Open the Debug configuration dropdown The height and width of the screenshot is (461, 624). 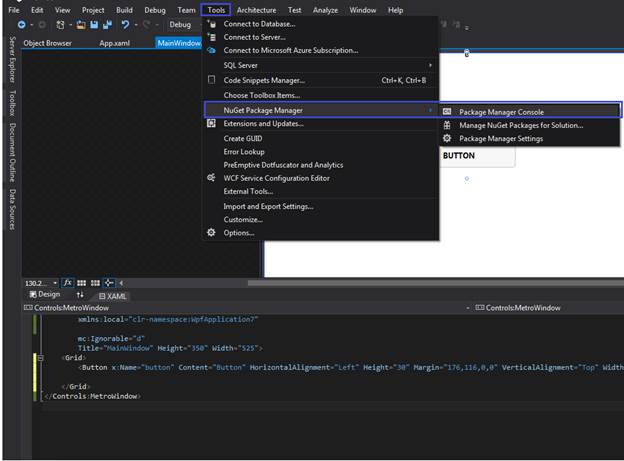(183, 24)
